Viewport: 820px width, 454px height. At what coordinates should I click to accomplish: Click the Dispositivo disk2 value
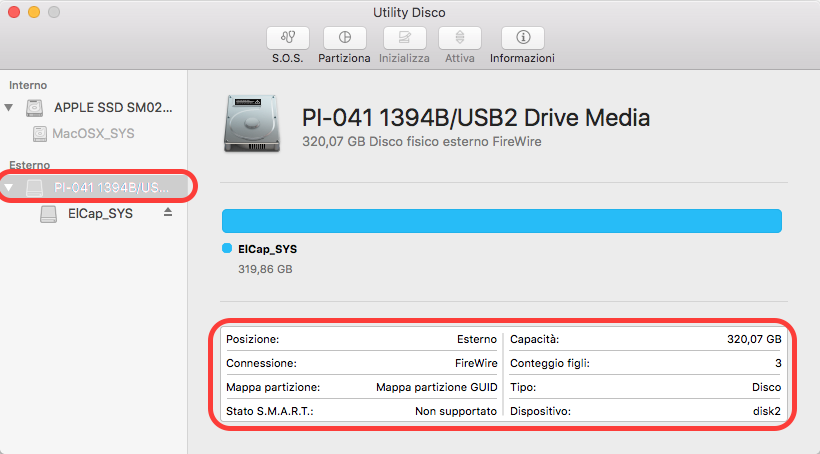click(x=767, y=412)
